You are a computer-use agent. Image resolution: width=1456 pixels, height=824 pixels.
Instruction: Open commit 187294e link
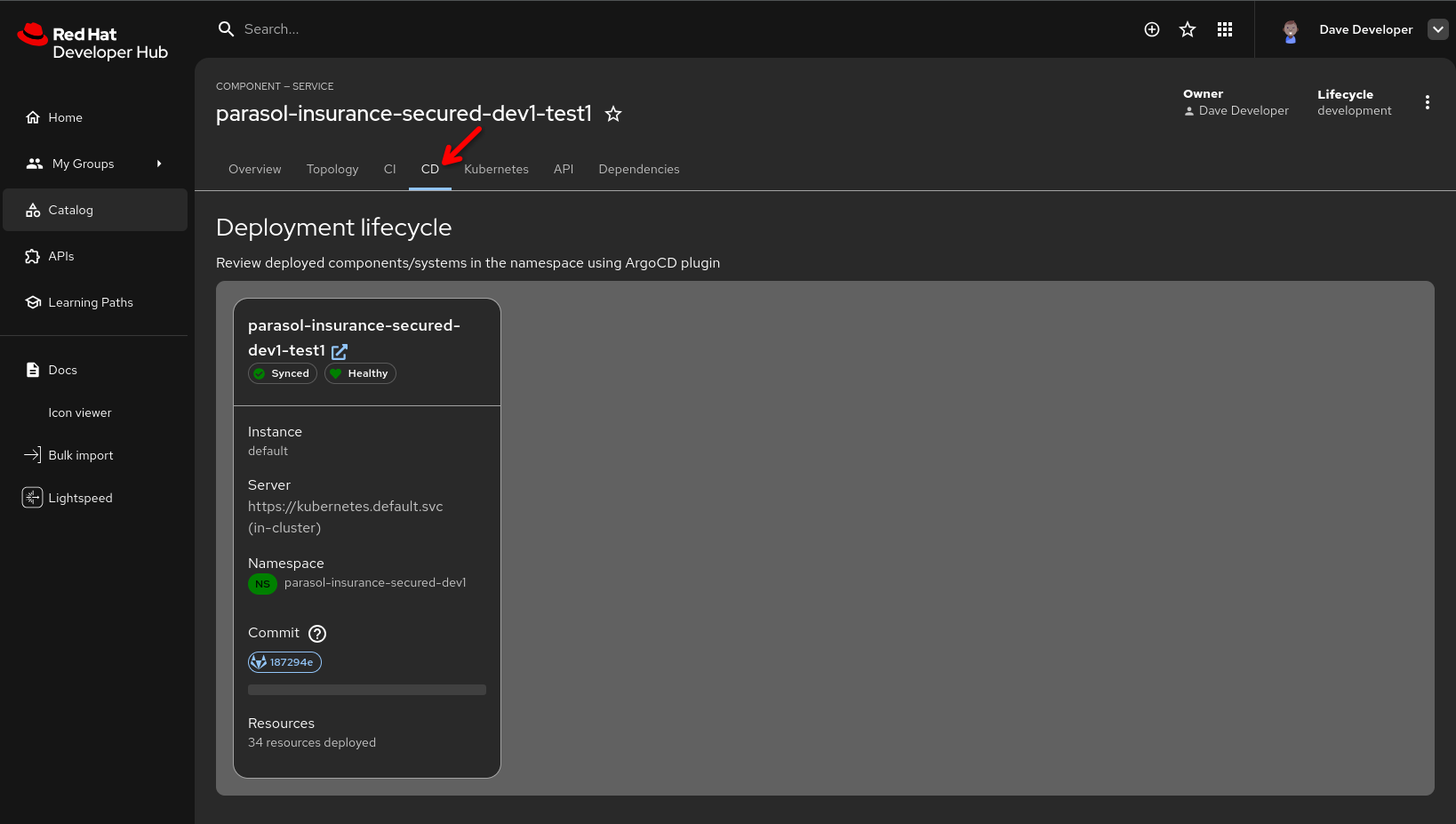(284, 661)
